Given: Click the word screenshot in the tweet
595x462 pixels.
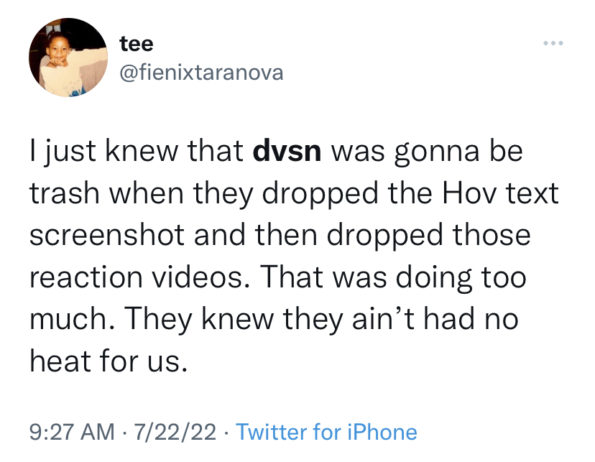Looking at the screenshot, I should tap(107, 235).
